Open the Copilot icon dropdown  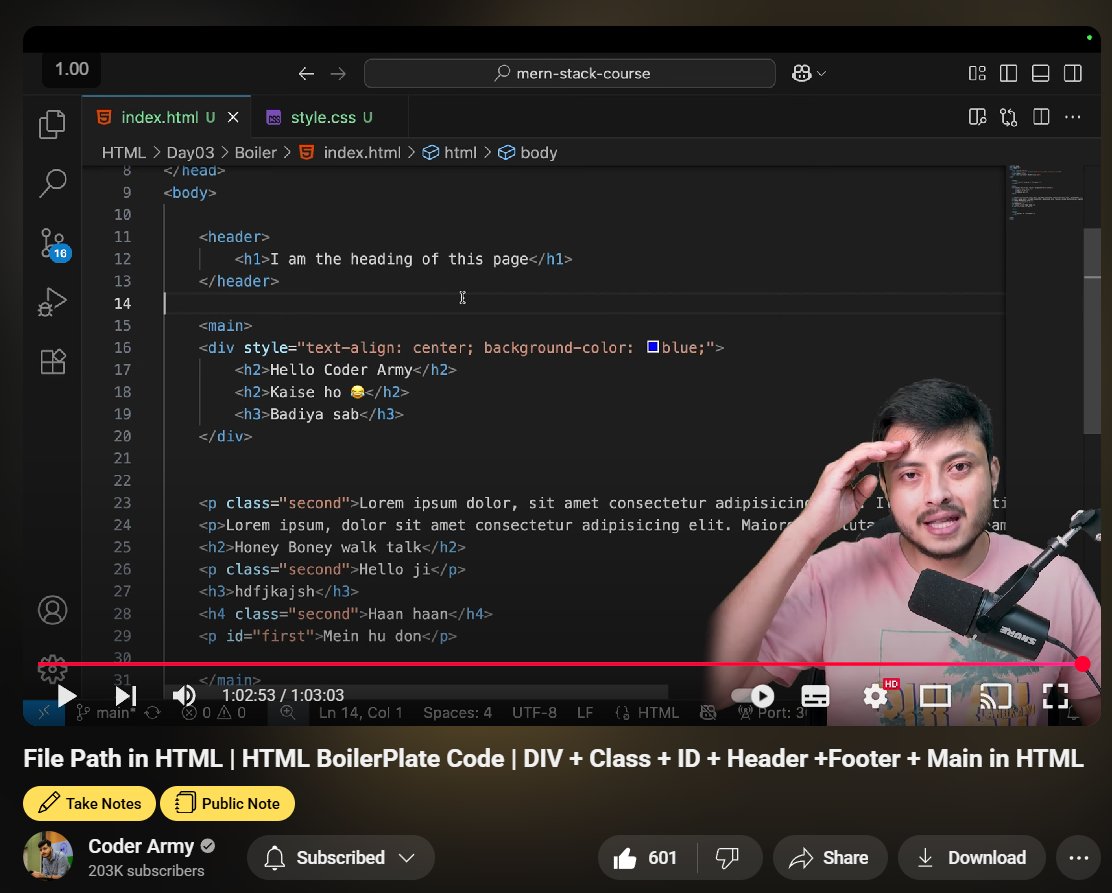click(x=808, y=74)
